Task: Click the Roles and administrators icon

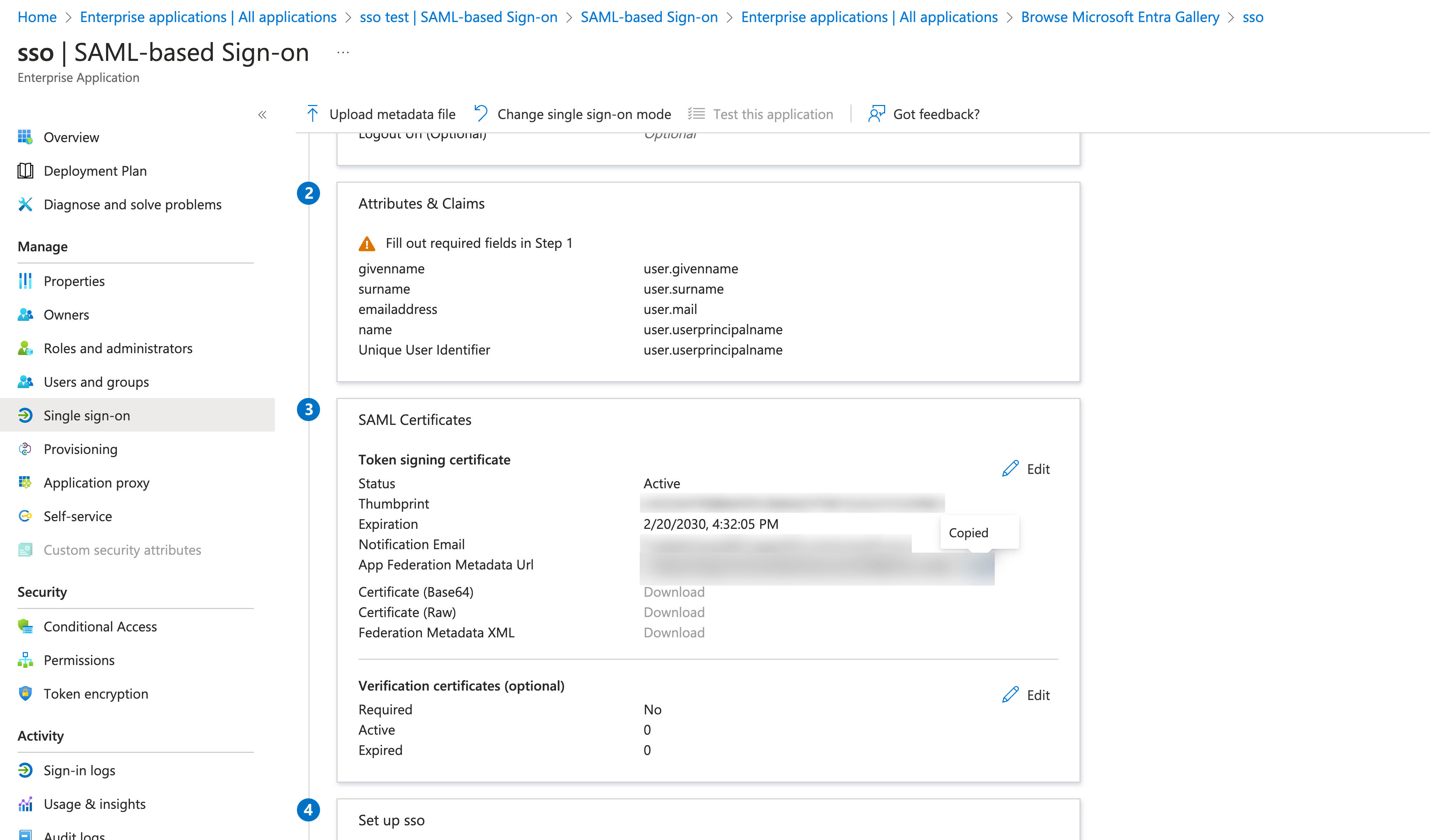Action: 25,348
